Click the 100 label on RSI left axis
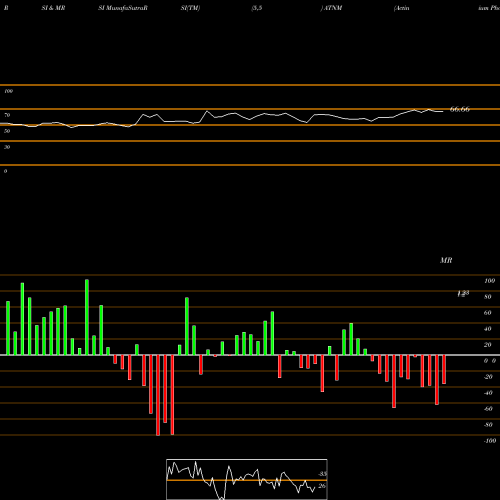The width and height of the screenshot is (500, 500). [8, 91]
